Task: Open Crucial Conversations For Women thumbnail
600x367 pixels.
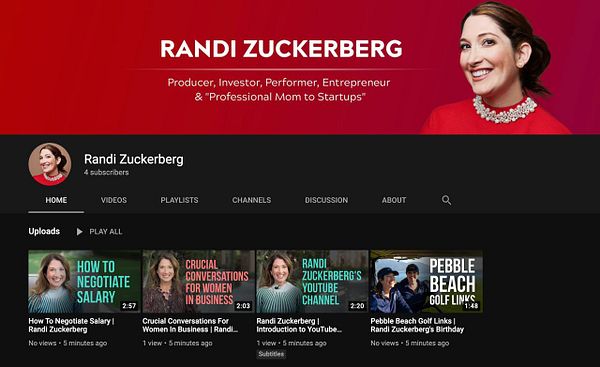Action: [199, 281]
